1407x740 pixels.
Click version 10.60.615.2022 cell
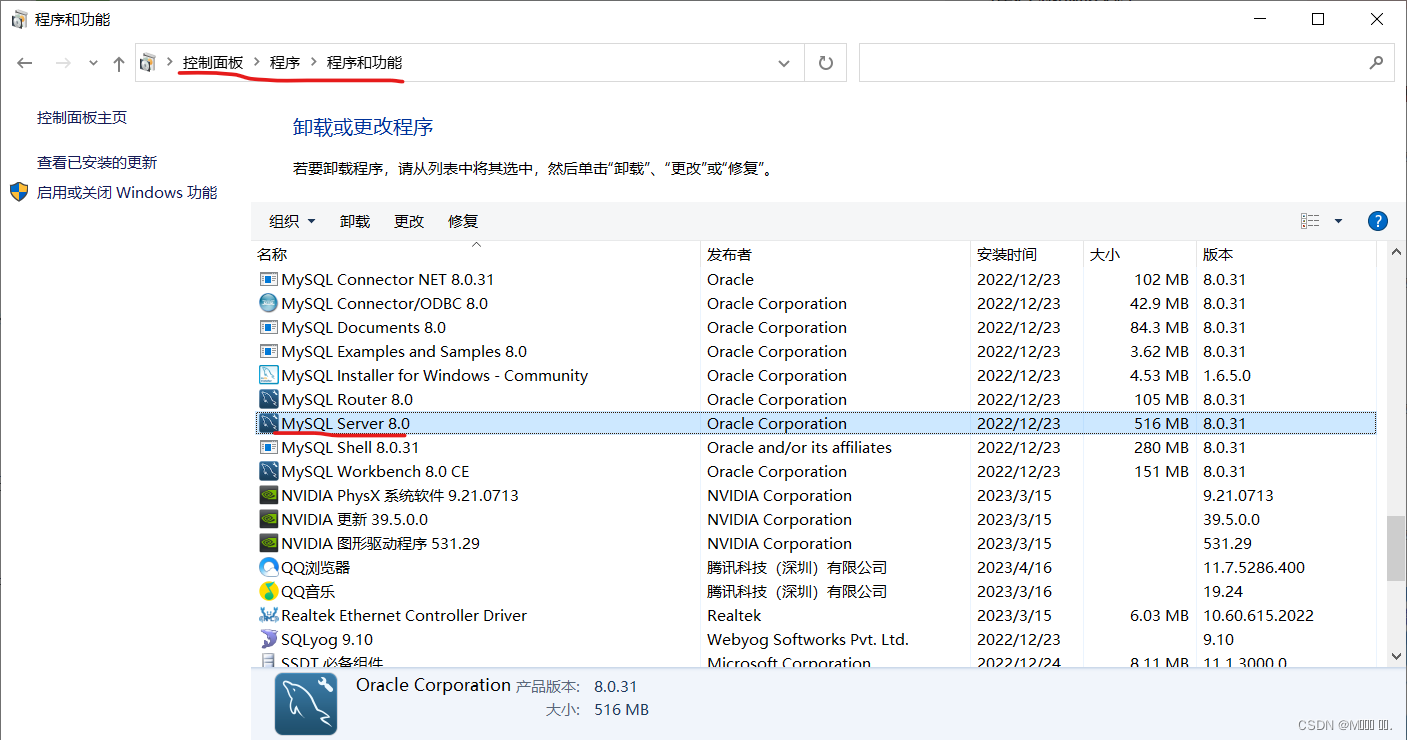[1259, 615]
